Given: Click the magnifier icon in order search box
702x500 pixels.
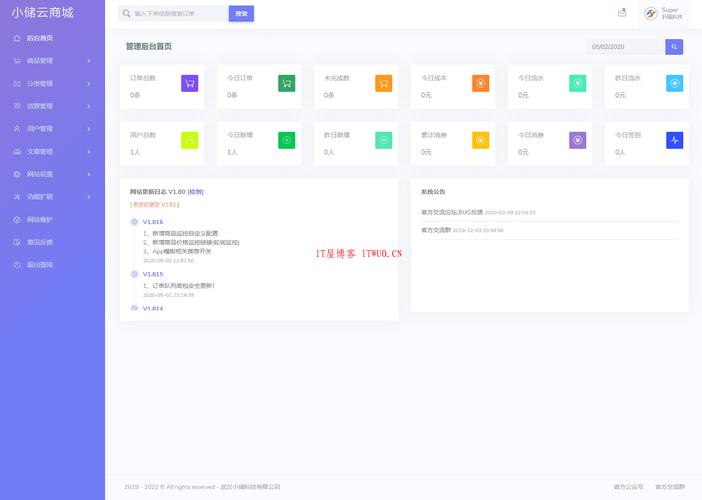Looking at the screenshot, I should 127,13.
